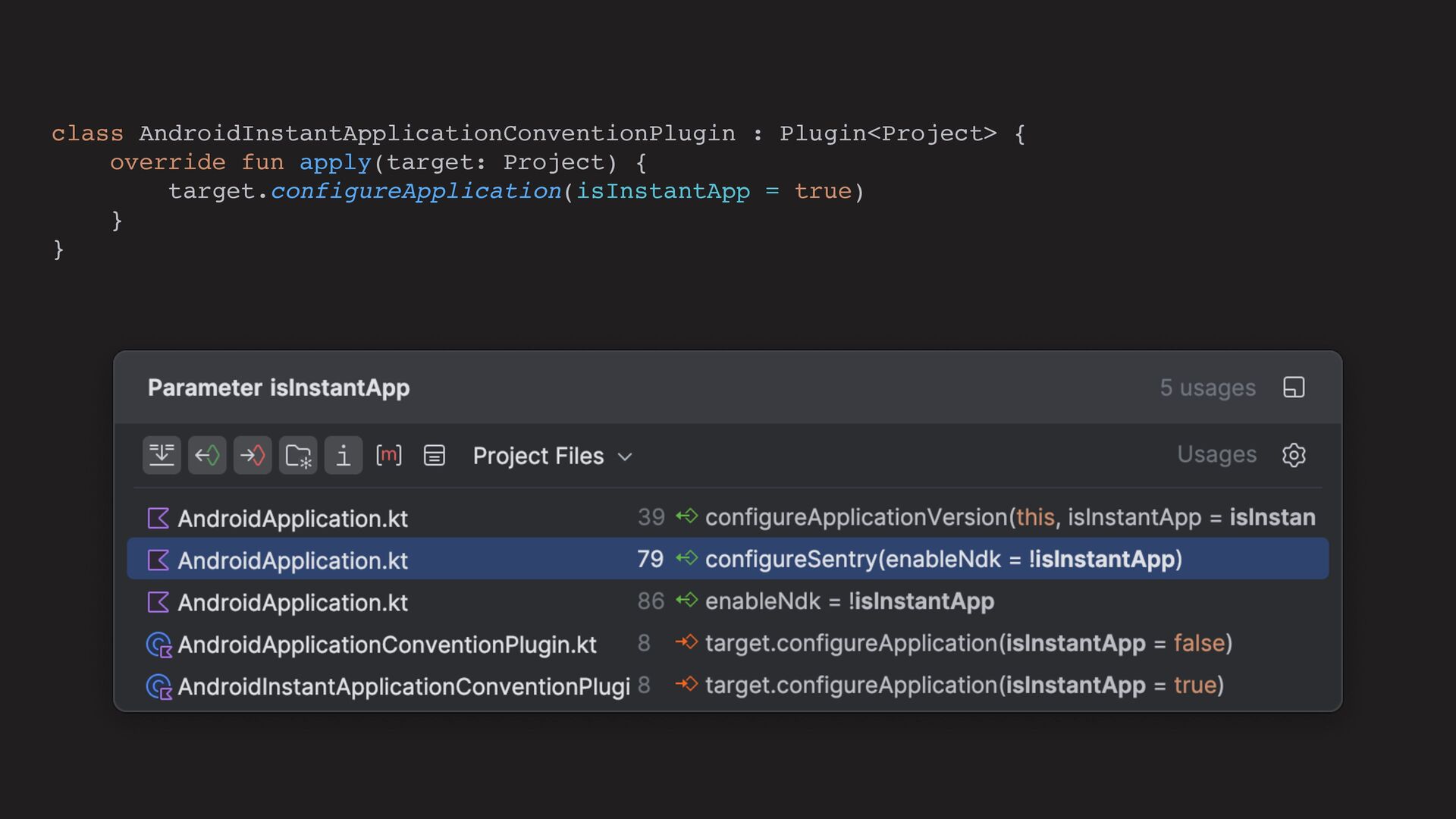This screenshot has height=819, width=1456.
Task: Toggle the show write access filter
Action: point(253,455)
